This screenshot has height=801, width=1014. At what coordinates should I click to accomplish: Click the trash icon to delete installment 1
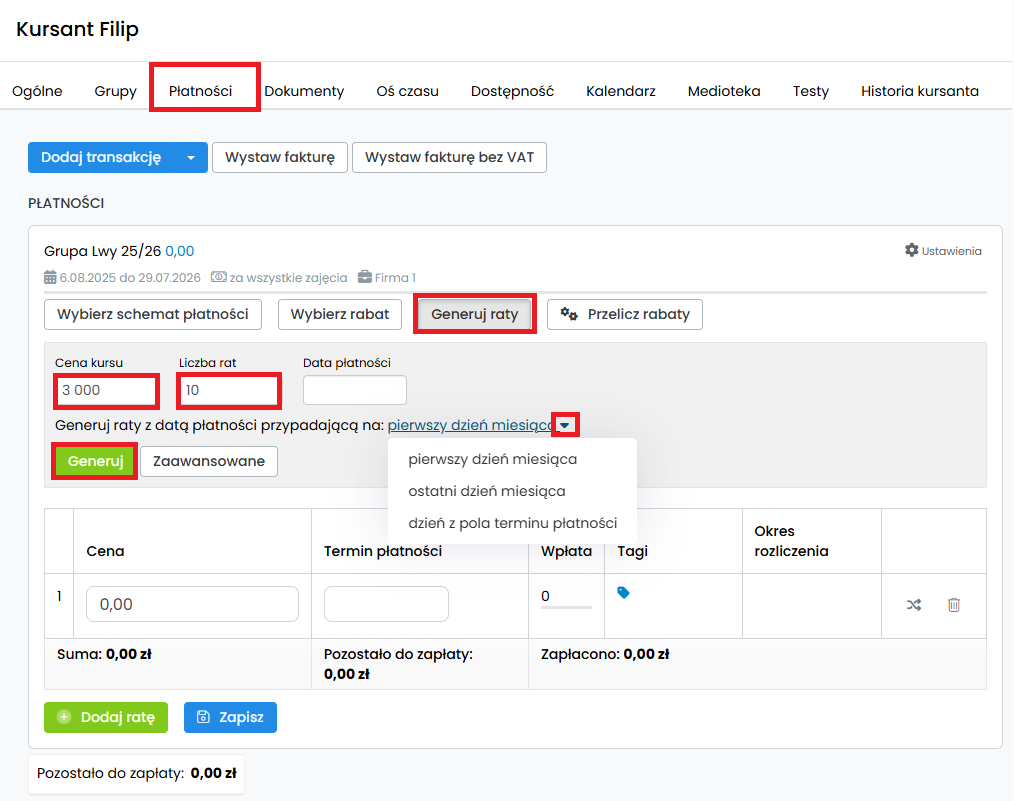(954, 604)
